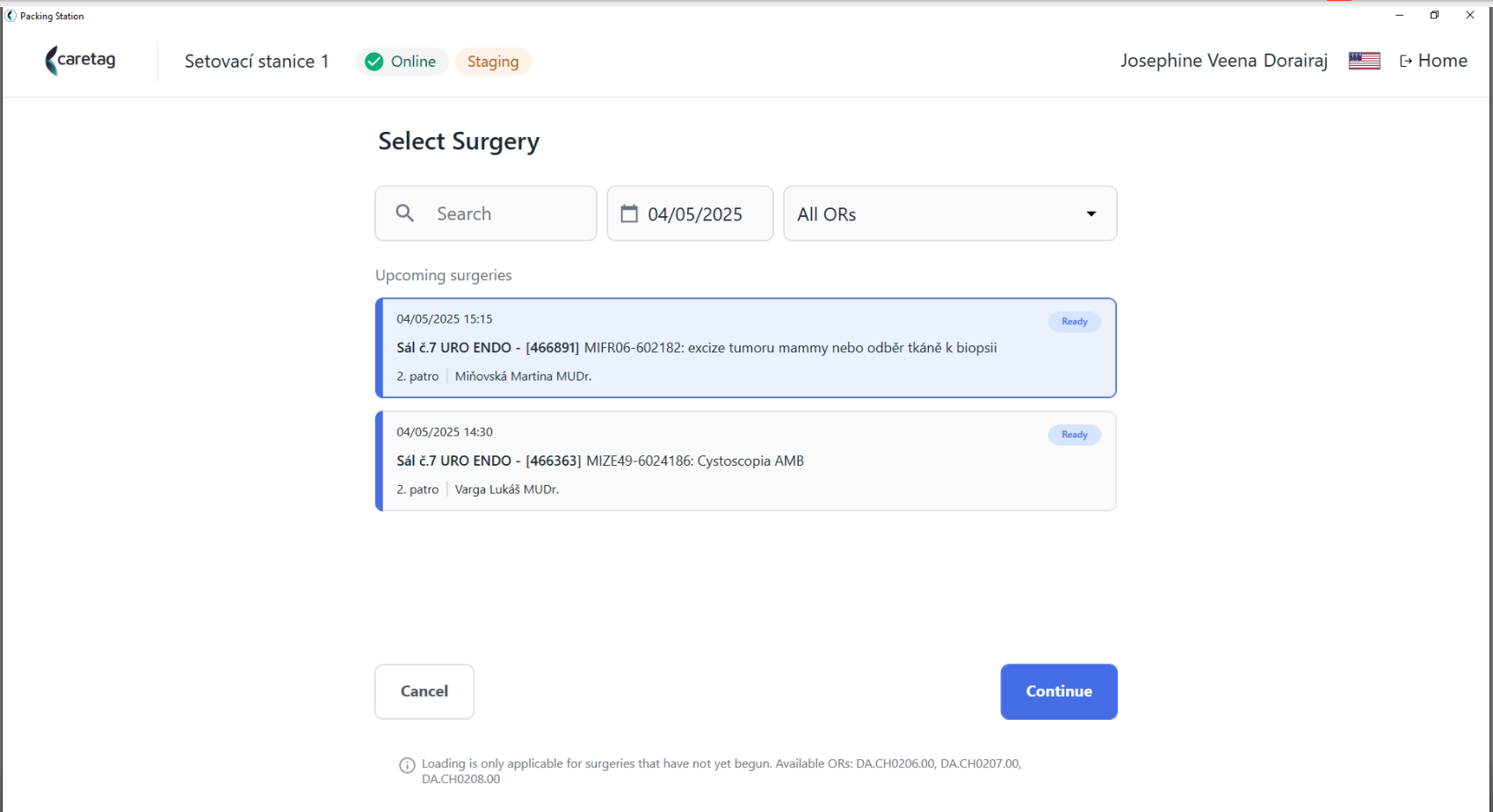Select the 15:15 surgery [466891] entry
Image resolution: width=1493 pixels, height=812 pixels.
click(746, 348)
